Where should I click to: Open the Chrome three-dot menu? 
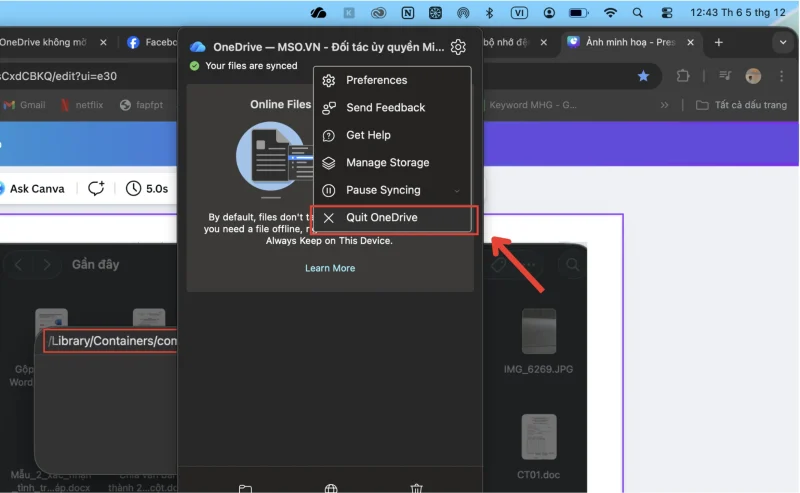point(781,76)
